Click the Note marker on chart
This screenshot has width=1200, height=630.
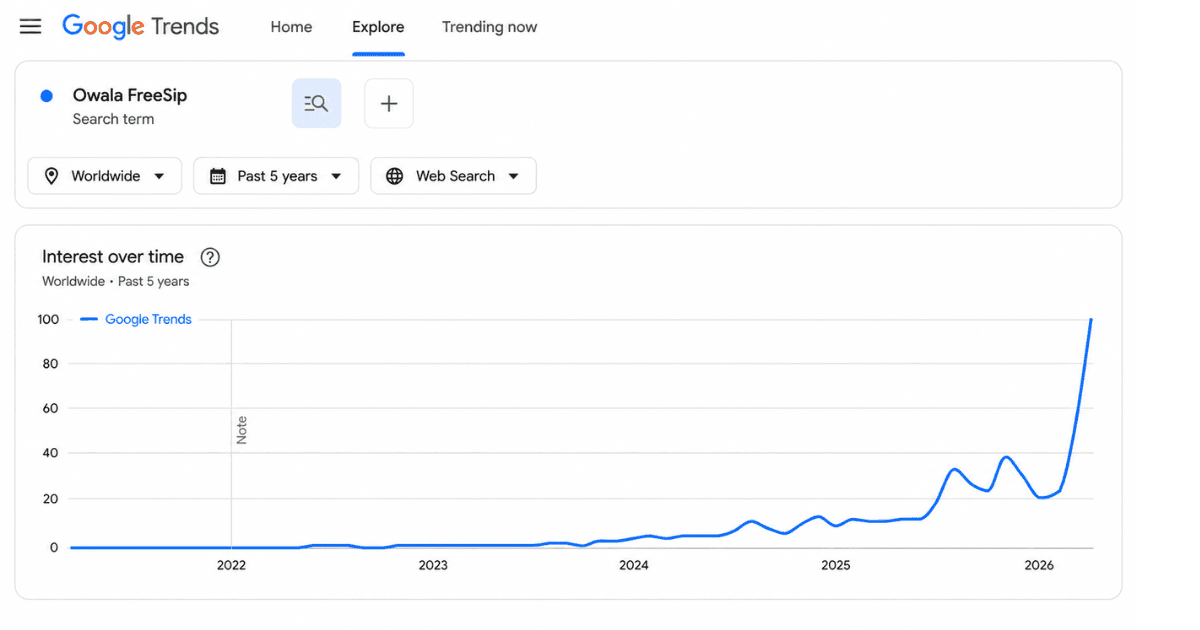[241, 430]
